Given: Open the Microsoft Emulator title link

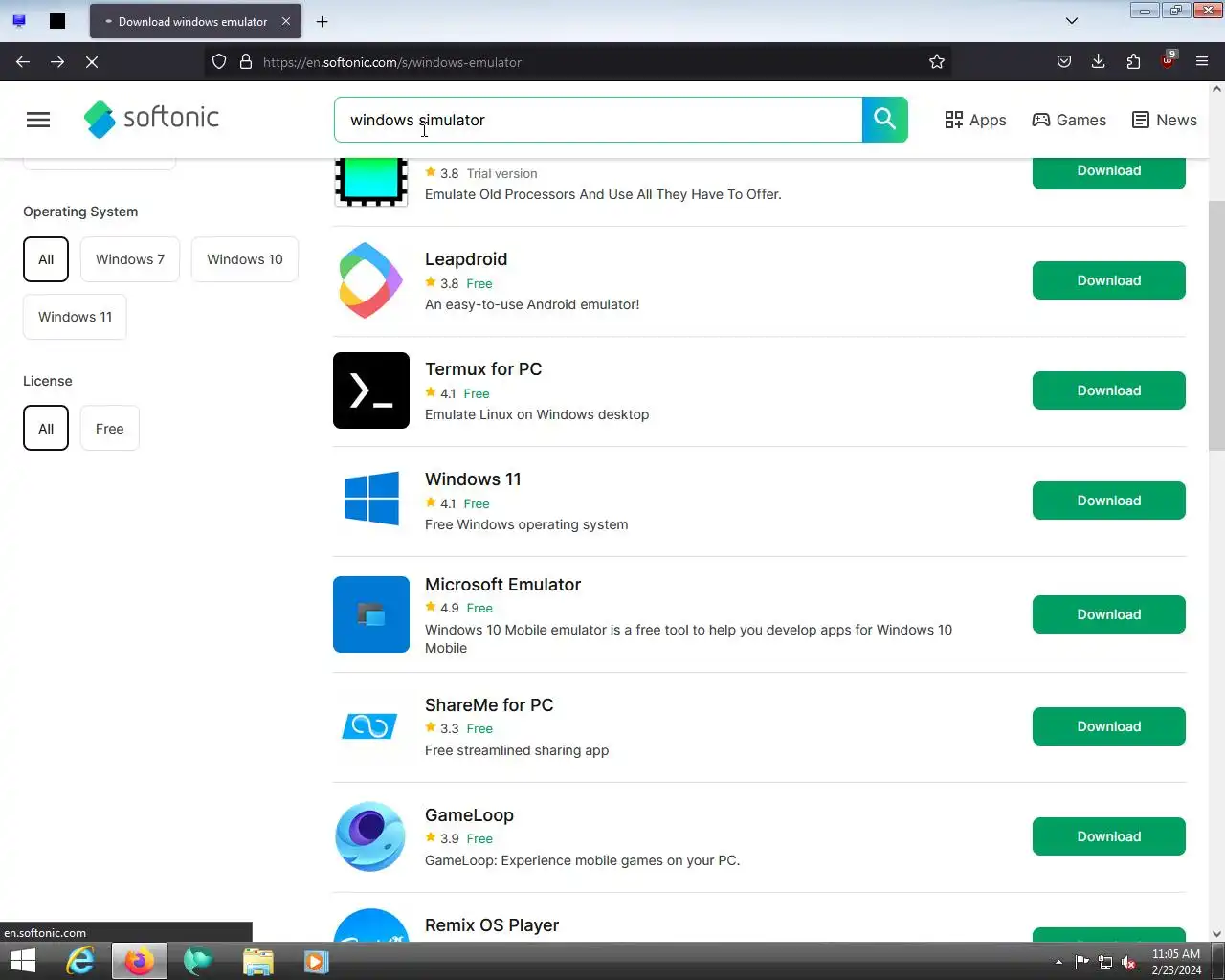Looking at the screenshot, I should coord(502,585).
